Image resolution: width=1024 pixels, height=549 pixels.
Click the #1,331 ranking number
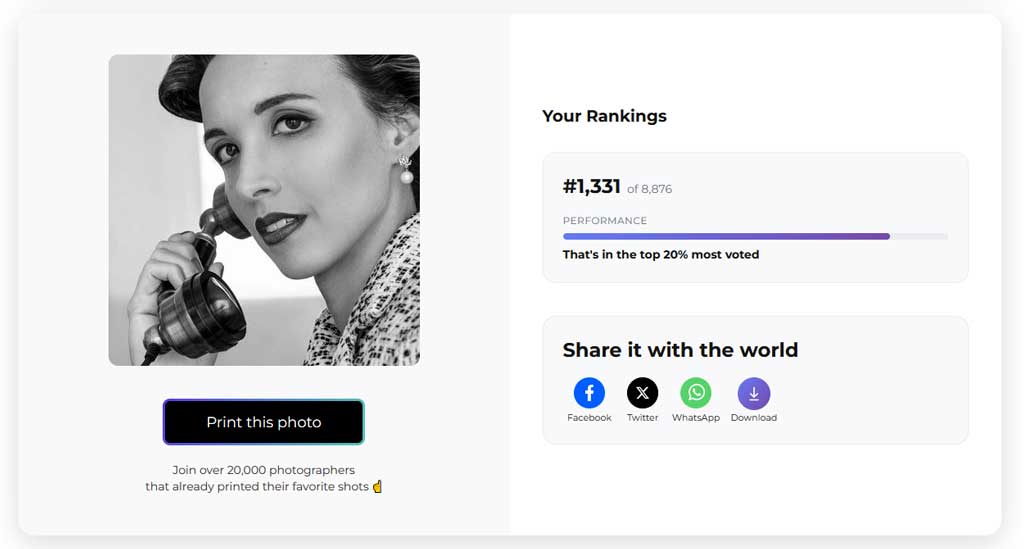[592, 187]
